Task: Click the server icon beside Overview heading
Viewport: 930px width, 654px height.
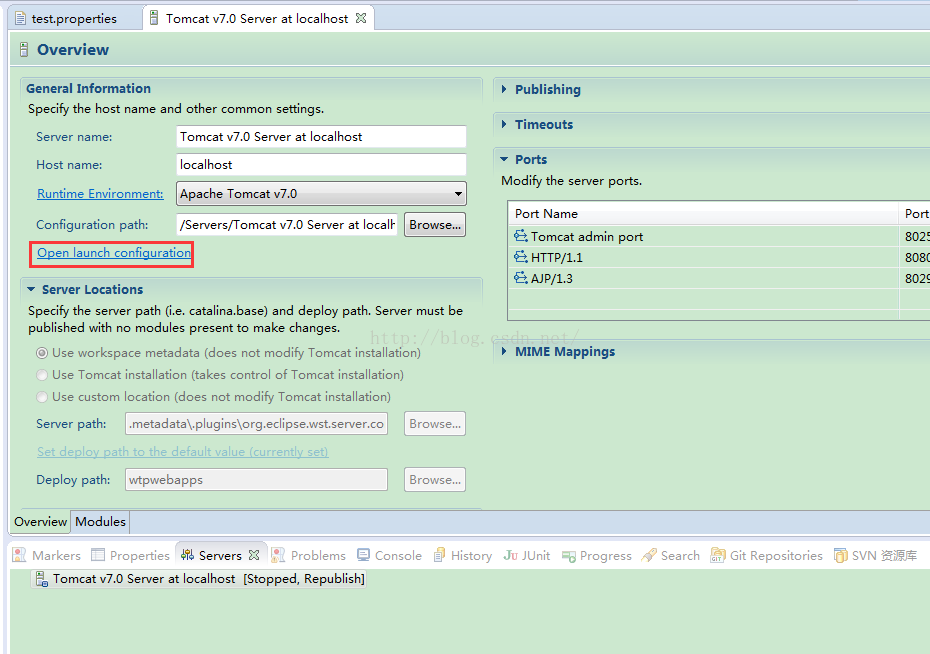Action: pos(24,49)
